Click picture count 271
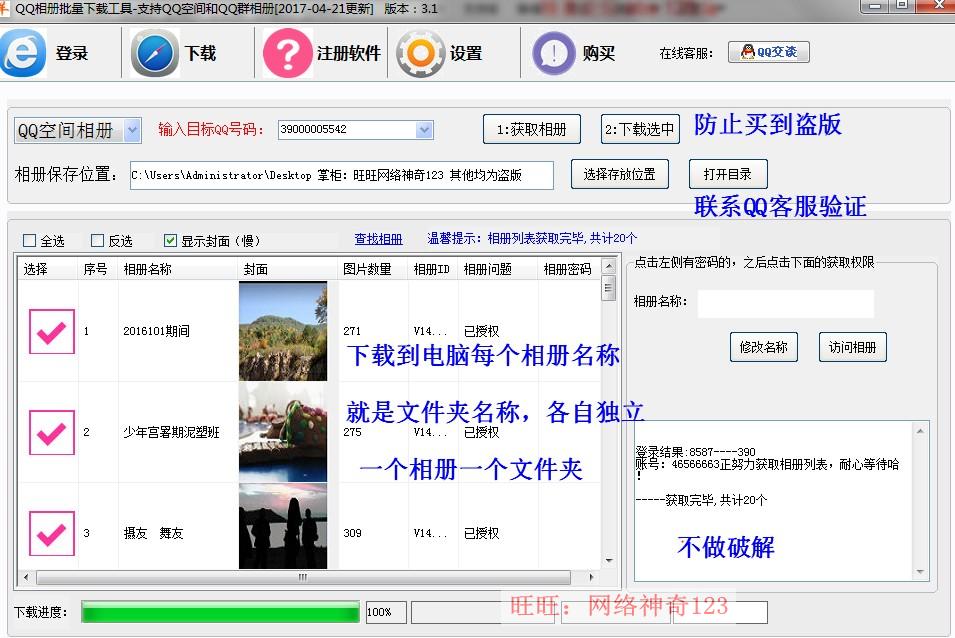The width and height of the screenshot is (955, 638). click(x=352, y=331)
